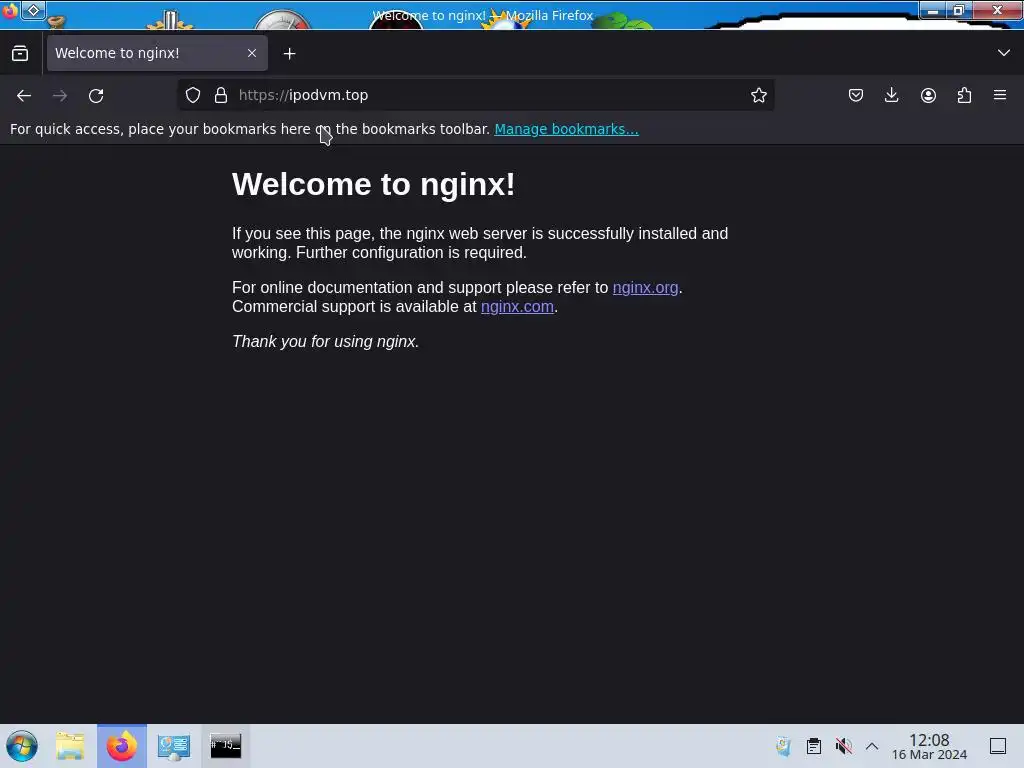Open the terminal taskbar icon
The image size is (1024, 768).
coord(225,746)
